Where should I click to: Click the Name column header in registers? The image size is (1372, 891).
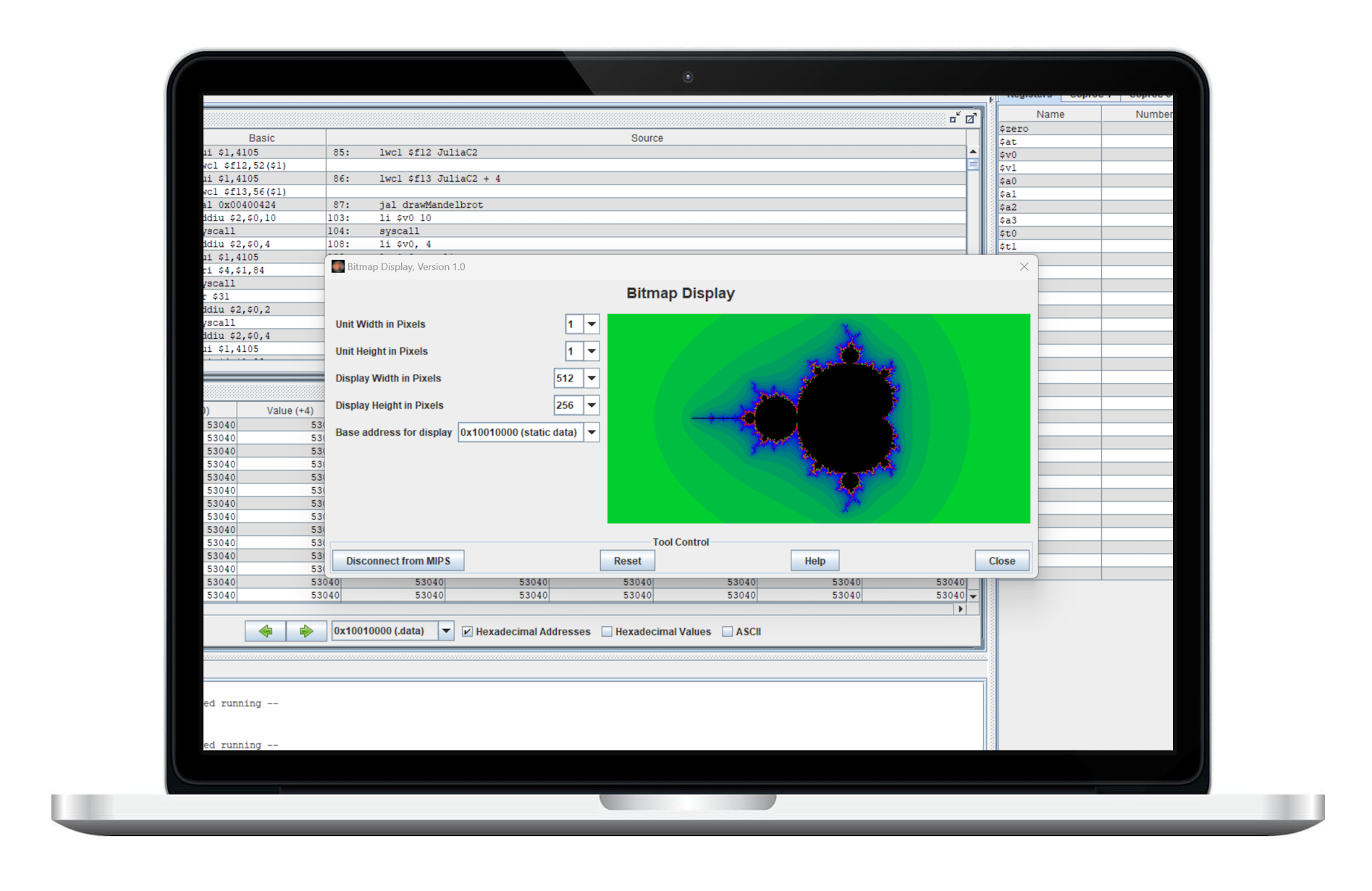1049,114
